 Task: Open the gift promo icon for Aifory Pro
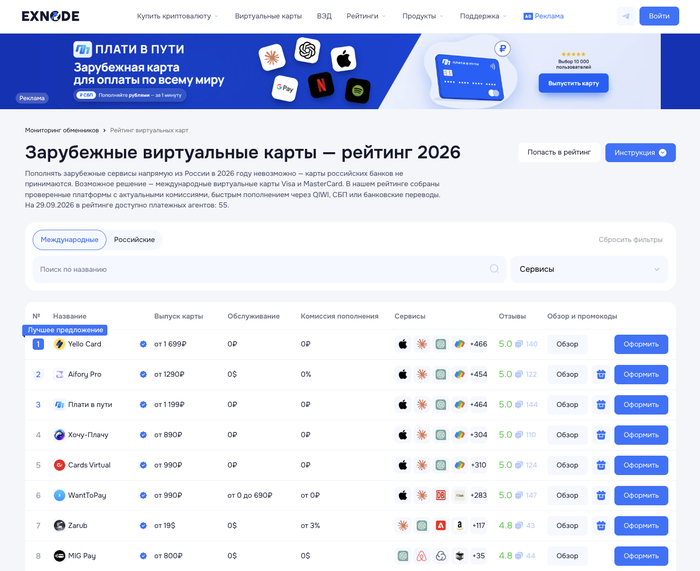[601, 374]
